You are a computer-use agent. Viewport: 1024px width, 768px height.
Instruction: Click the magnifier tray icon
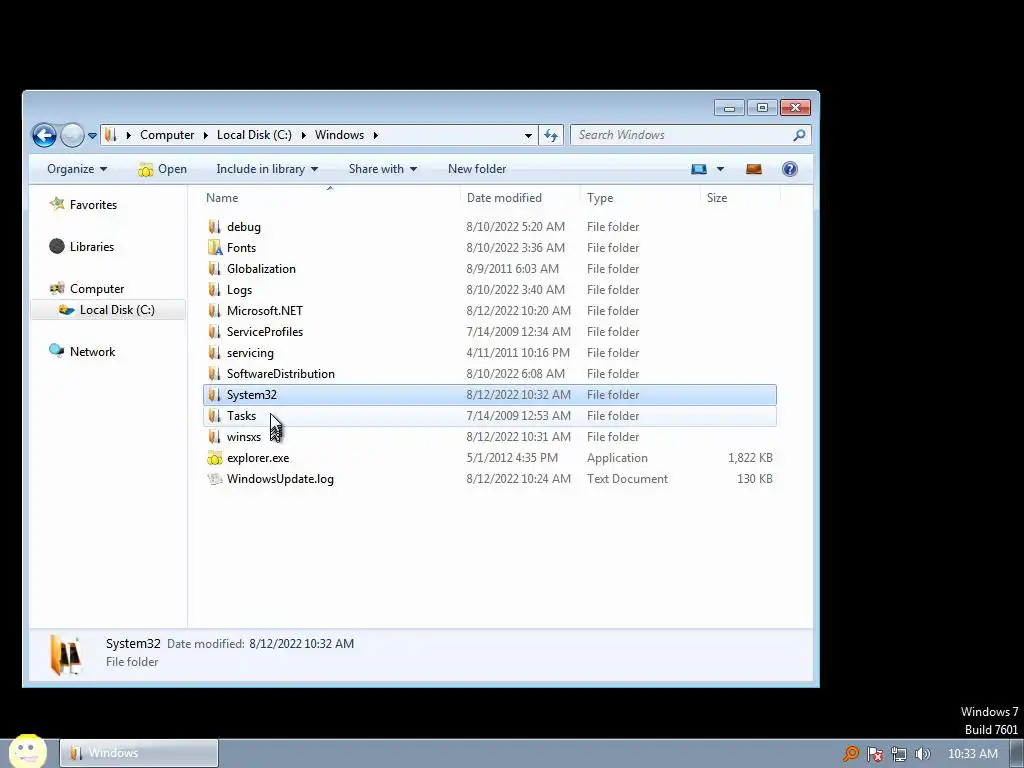(x=850, y=754)
